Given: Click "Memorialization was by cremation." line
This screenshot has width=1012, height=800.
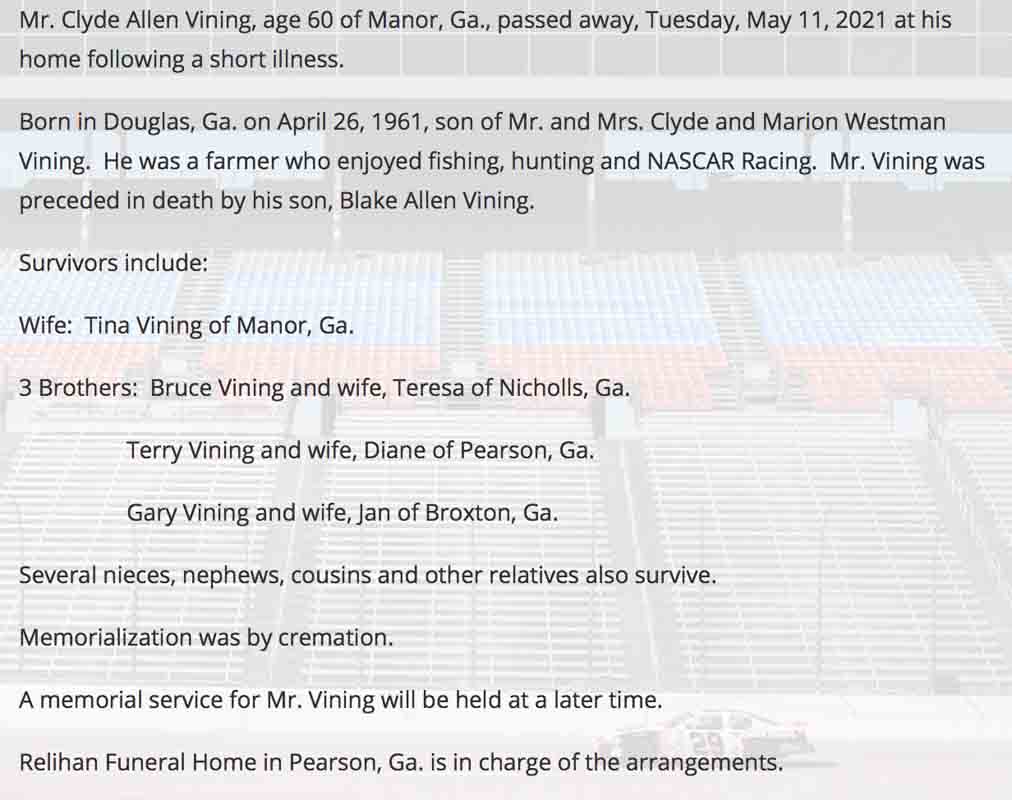Looking at the screenshot, I should (205, 637).
